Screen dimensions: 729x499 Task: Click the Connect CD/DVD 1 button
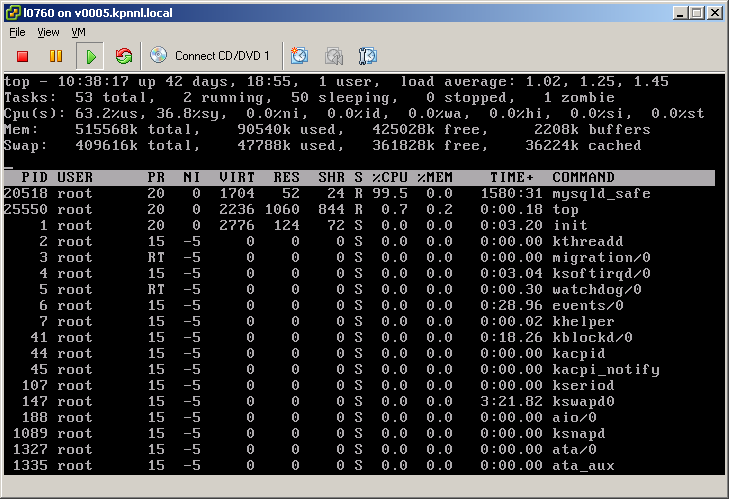(x=211, y=56)
